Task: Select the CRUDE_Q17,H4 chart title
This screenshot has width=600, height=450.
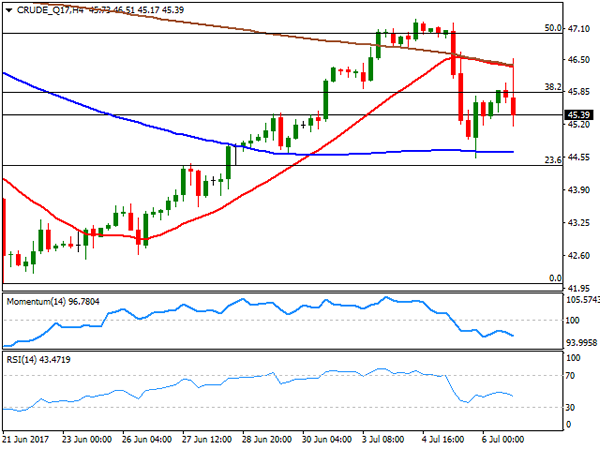Action: tap(50, 10)
